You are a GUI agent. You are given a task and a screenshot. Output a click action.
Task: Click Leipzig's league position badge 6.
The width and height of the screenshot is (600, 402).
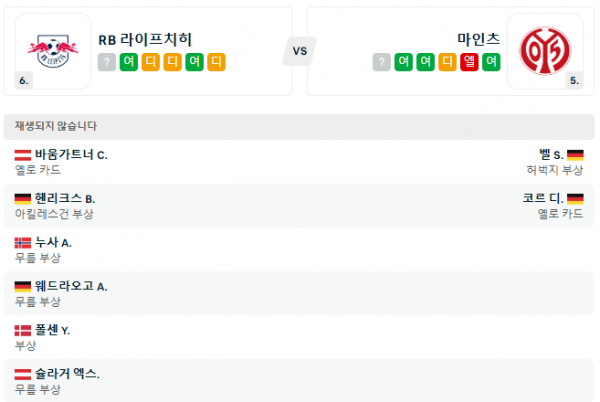click(23, 80)
